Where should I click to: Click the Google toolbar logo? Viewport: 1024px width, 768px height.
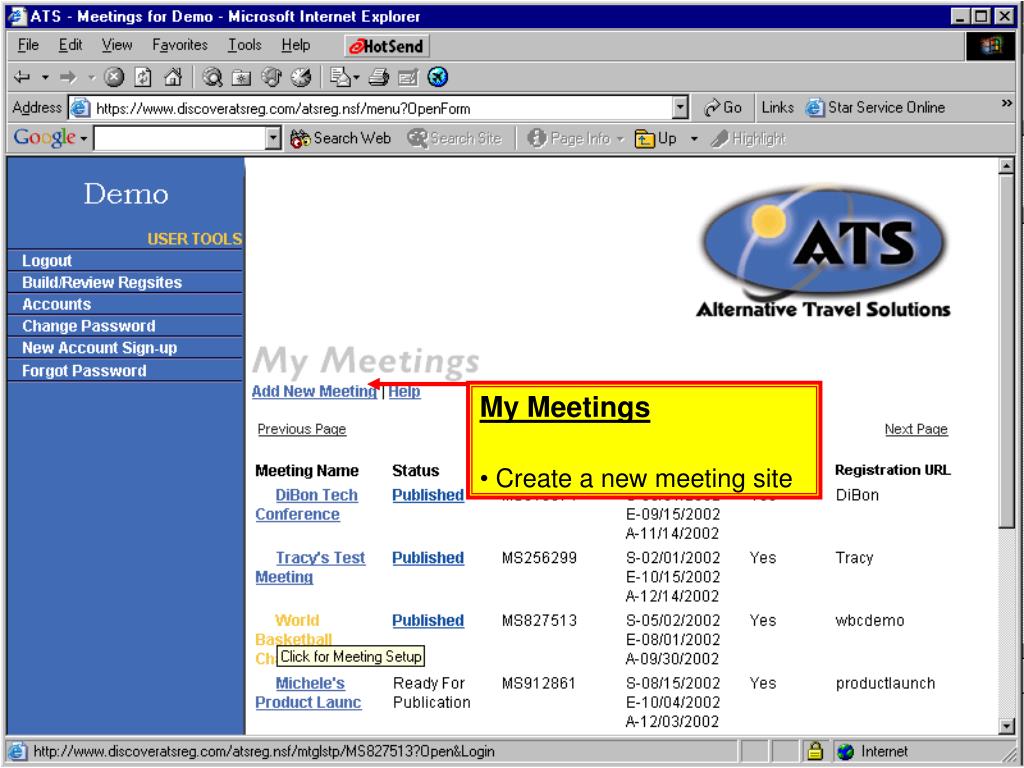pos(45,137)
